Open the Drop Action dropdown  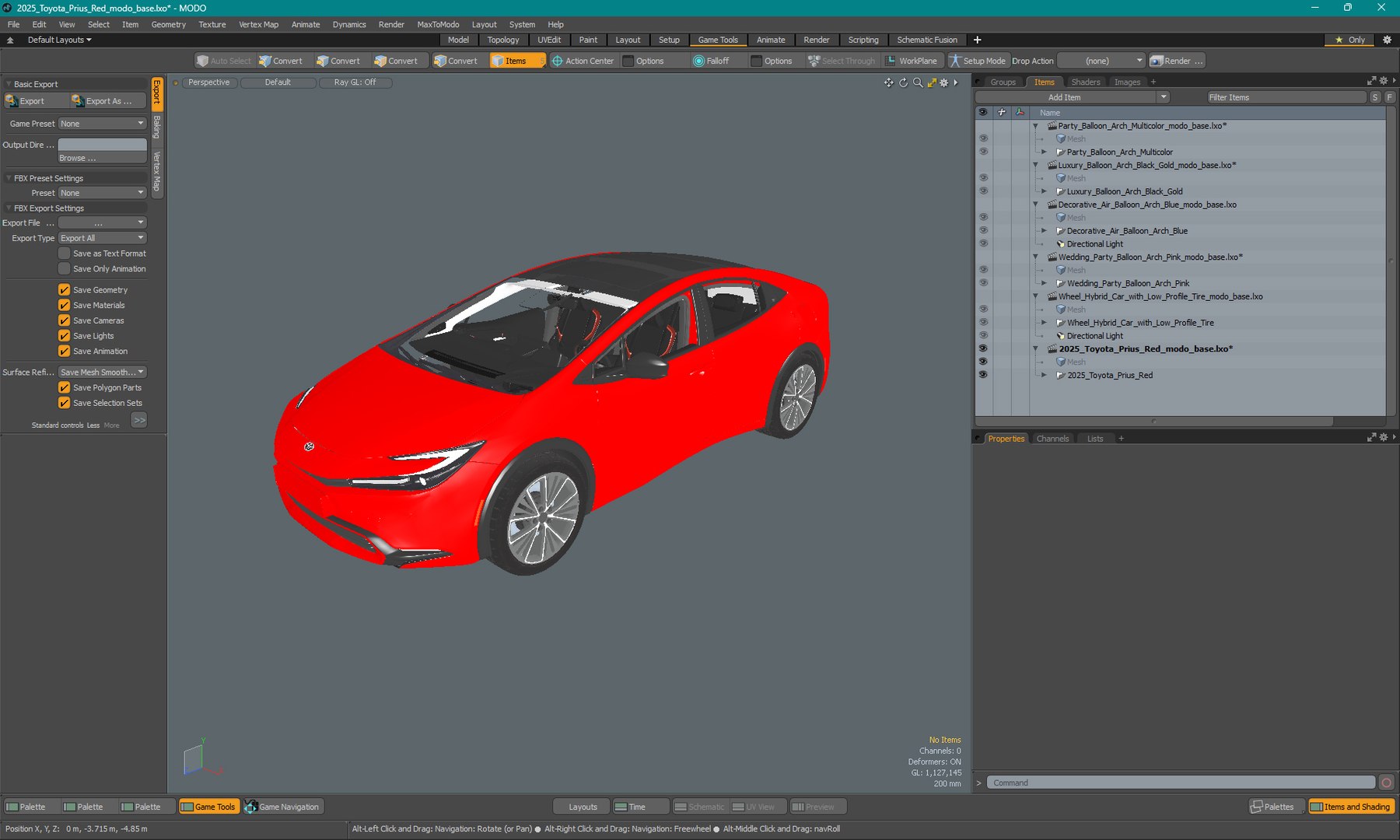click(x=1101, y=61)
